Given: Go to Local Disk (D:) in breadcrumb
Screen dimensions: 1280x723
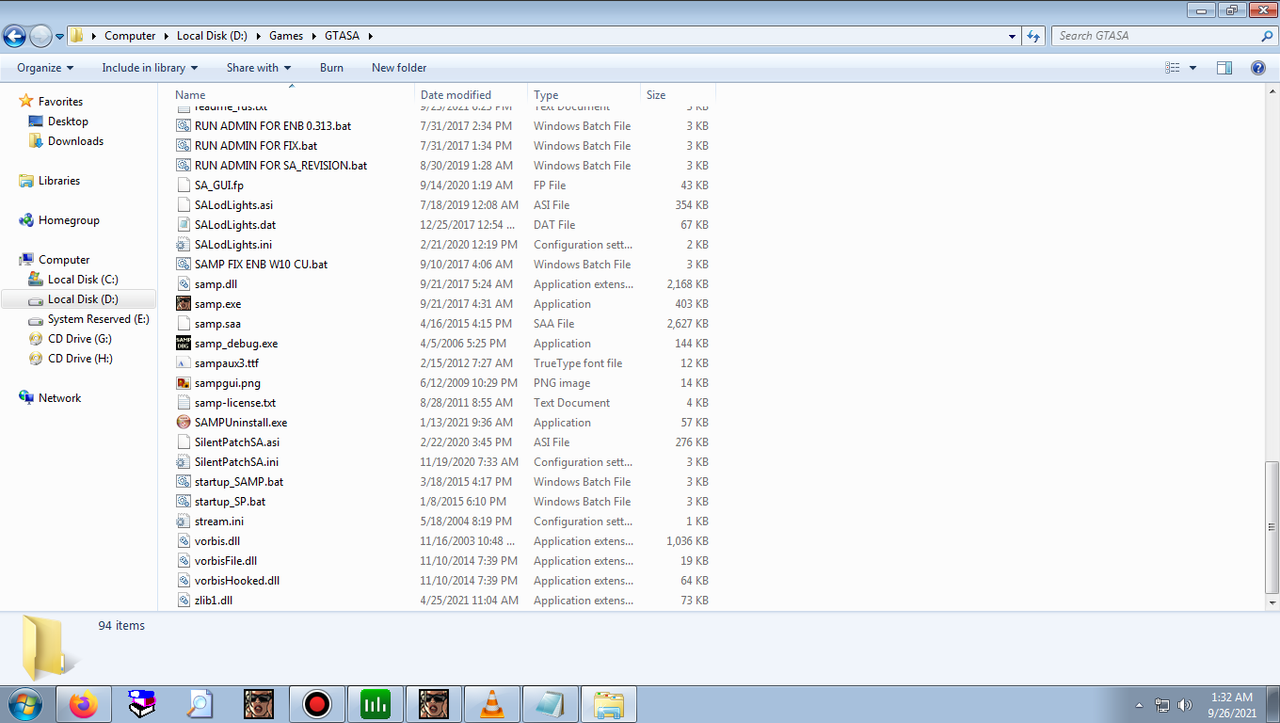Looking at the screenshot, I should [x=212, y=36].
